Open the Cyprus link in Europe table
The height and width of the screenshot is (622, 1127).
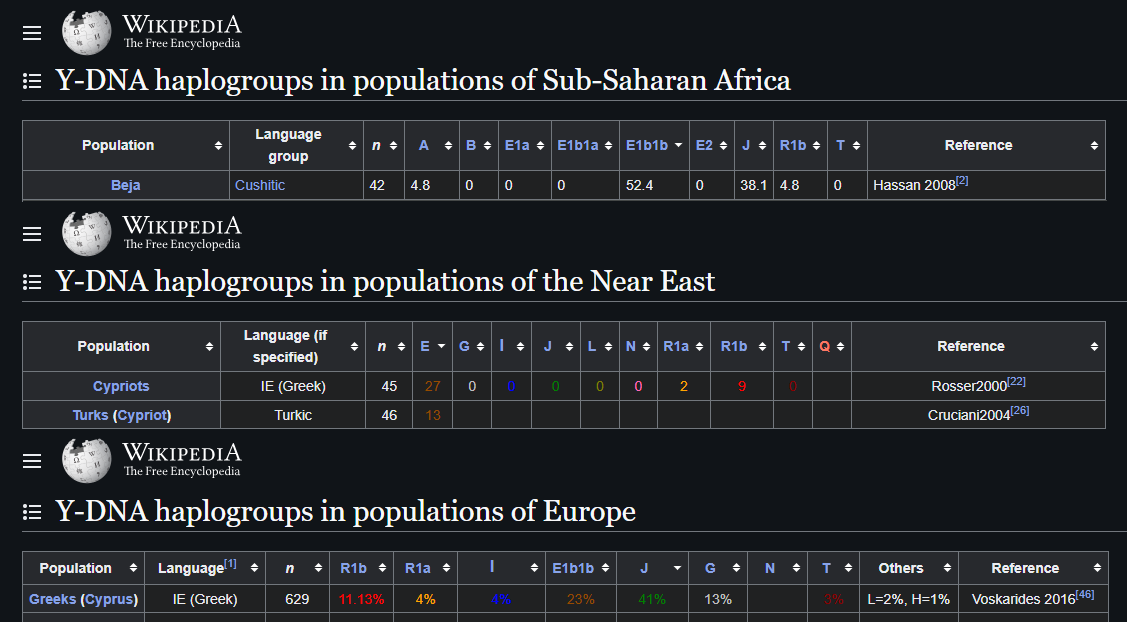[109, 600]
